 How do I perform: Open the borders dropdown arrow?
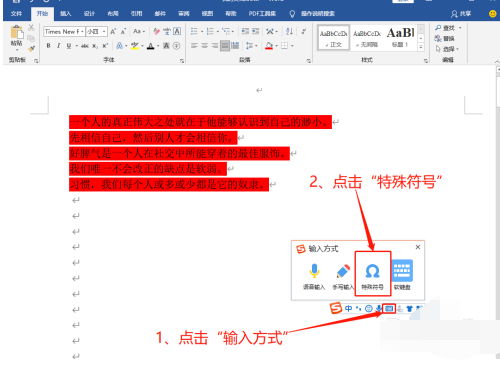(x=292, y=46)
